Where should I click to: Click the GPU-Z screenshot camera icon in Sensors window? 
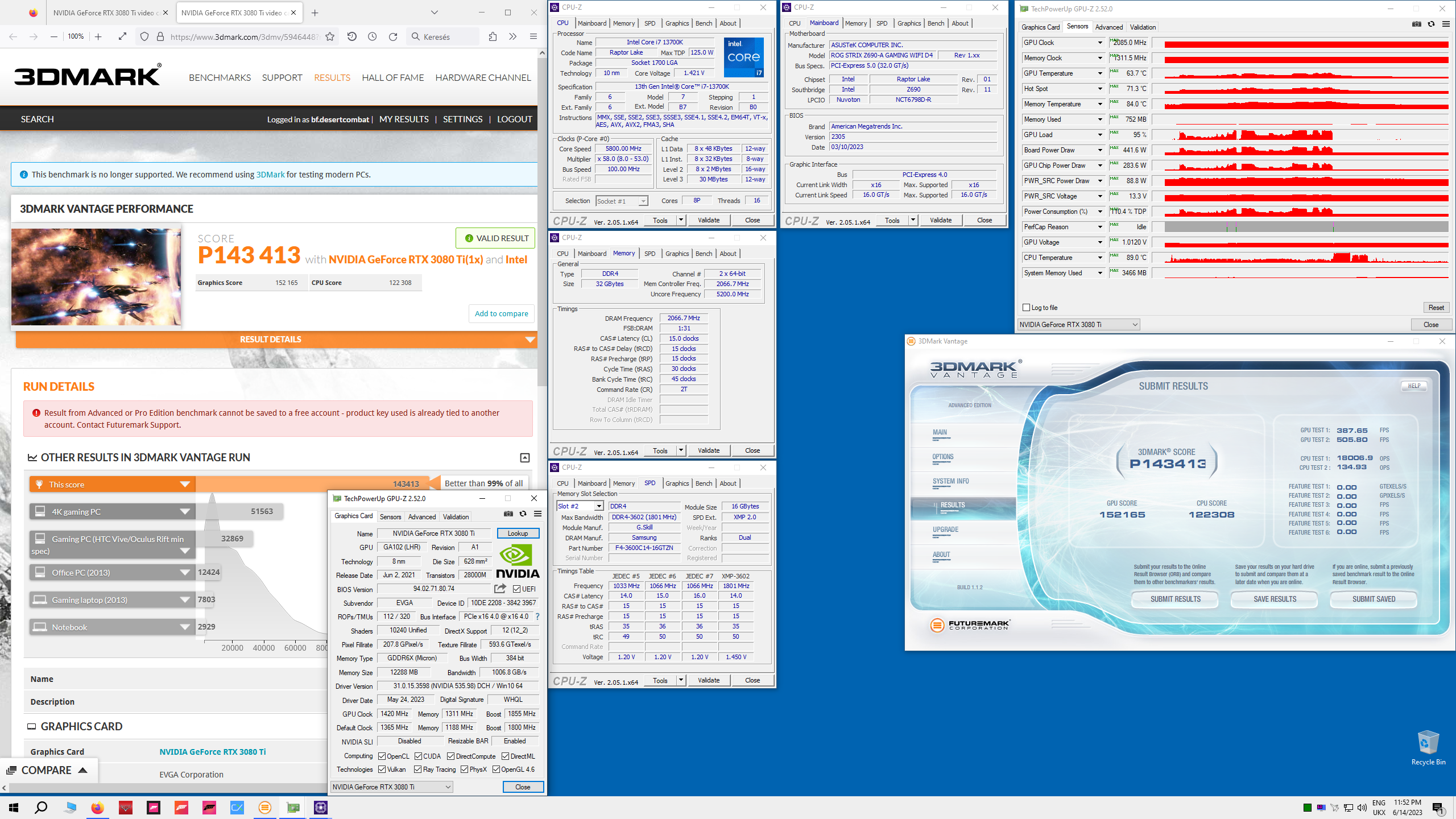tap(1416, 24)
